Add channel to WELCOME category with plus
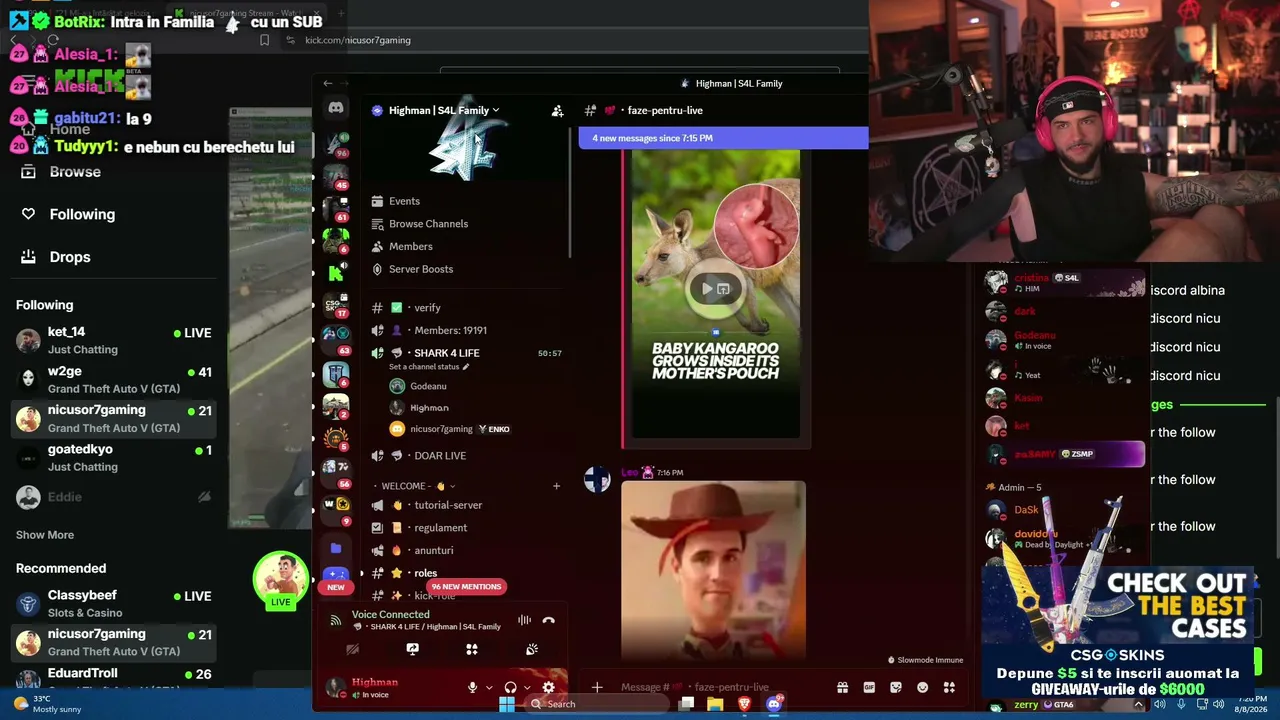1280x720 pixels. (x=556, y=486)
